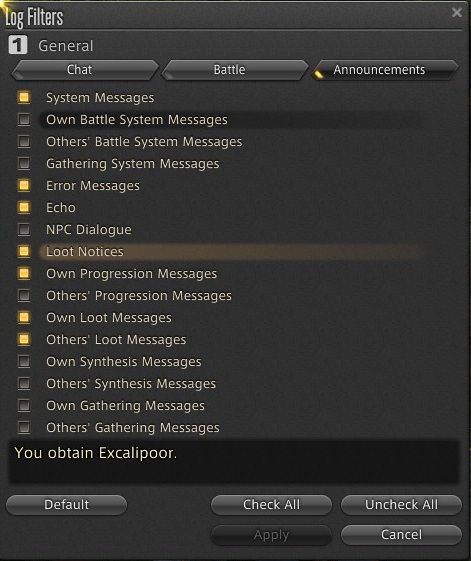
Task: Uncheck System Messages checkbox
Action: click(24, 97)
